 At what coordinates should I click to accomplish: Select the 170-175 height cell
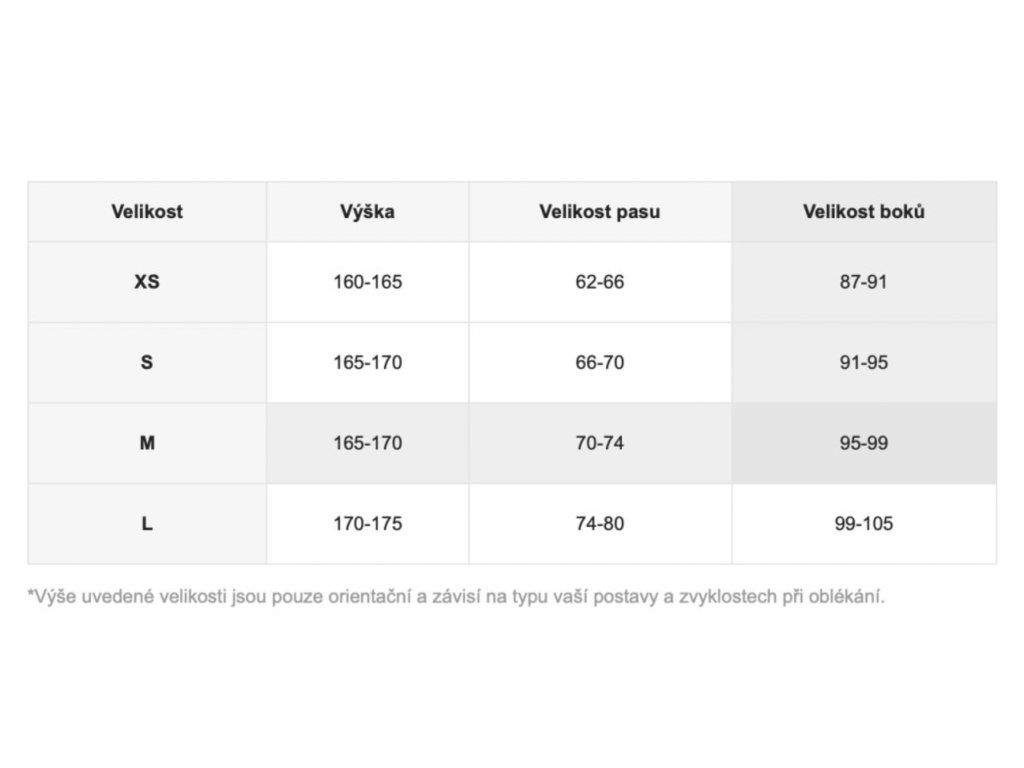pos(367,523)
